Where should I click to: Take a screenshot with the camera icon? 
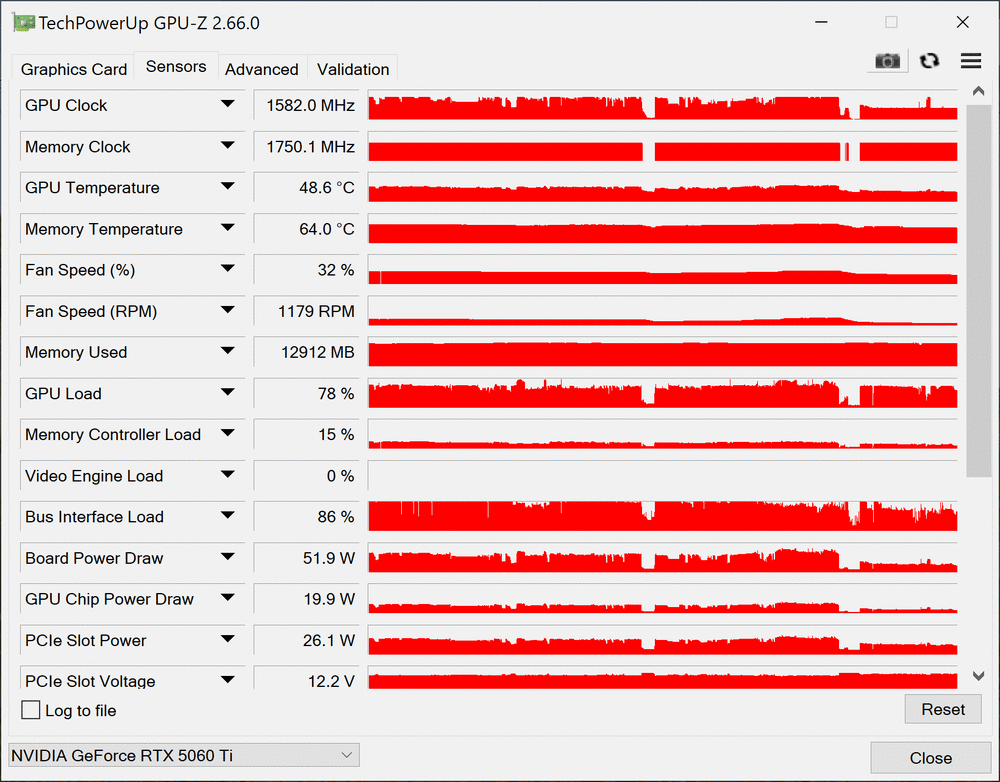point(887,61)
